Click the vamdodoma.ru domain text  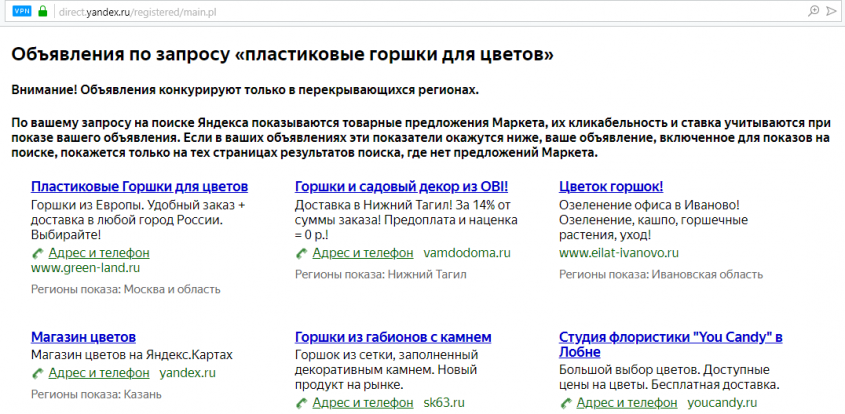tap(467, 253)
